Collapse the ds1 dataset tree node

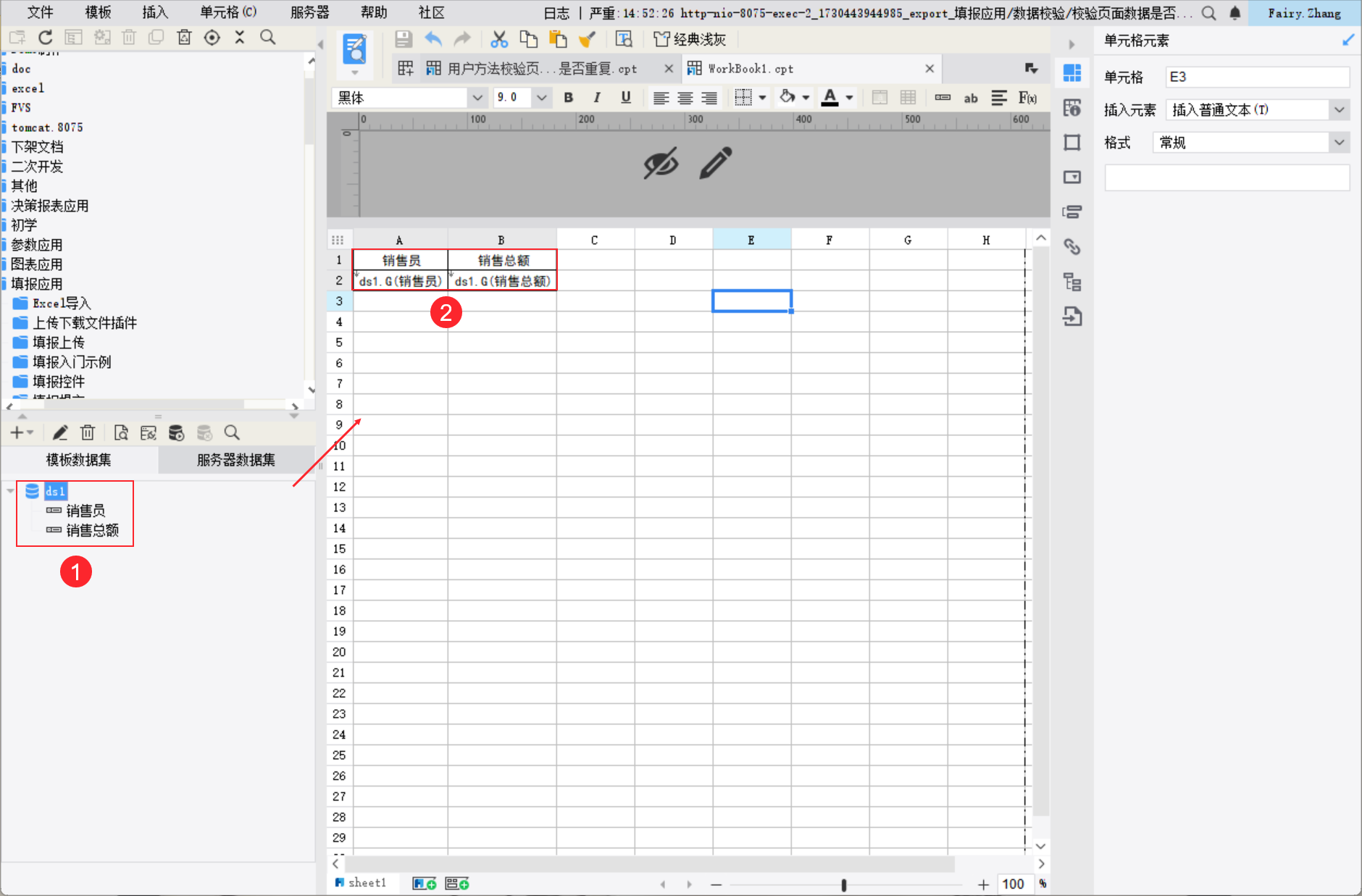click(10, 491)
